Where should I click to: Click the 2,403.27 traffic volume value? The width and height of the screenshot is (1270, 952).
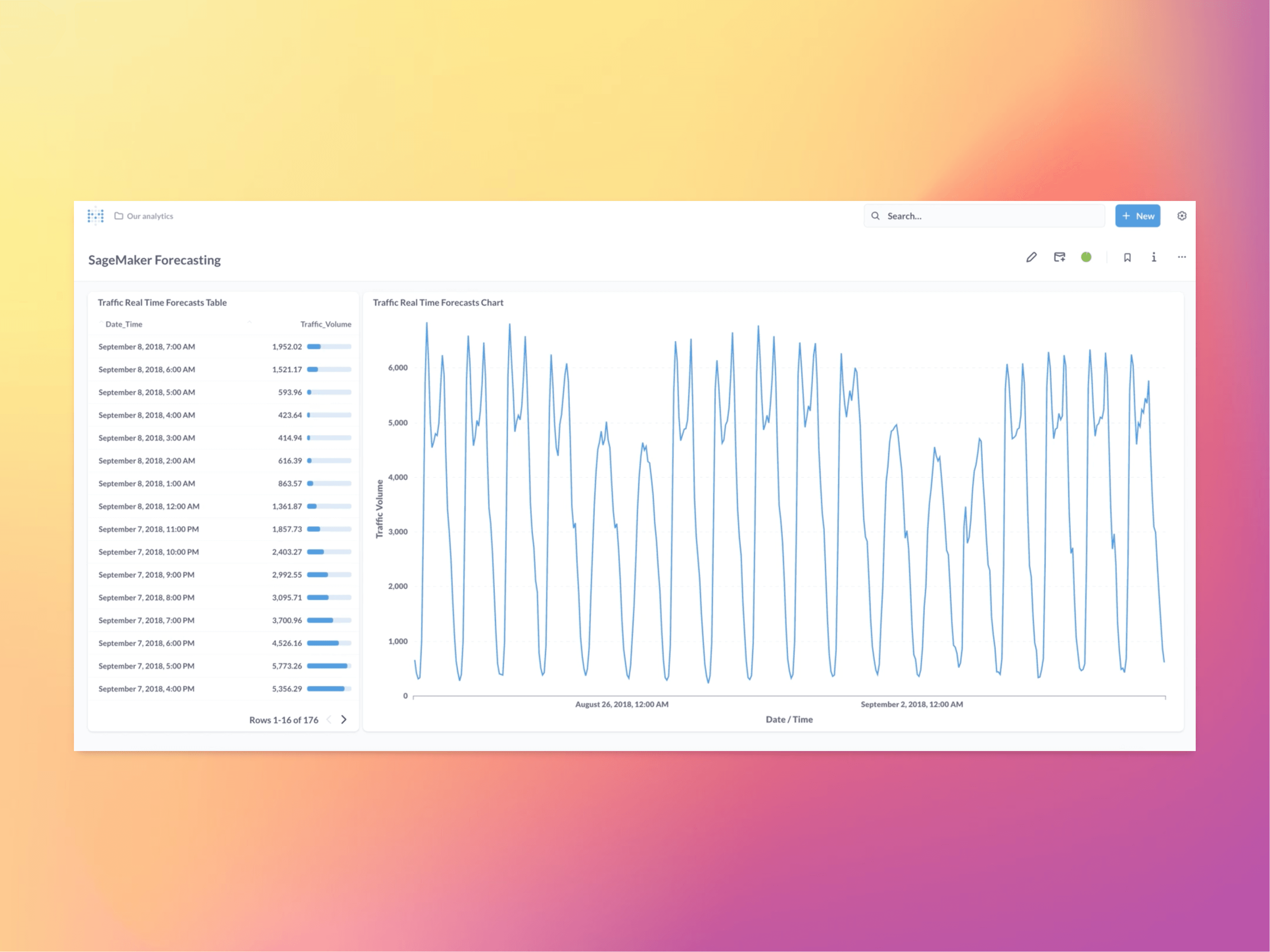click(286, 552)
